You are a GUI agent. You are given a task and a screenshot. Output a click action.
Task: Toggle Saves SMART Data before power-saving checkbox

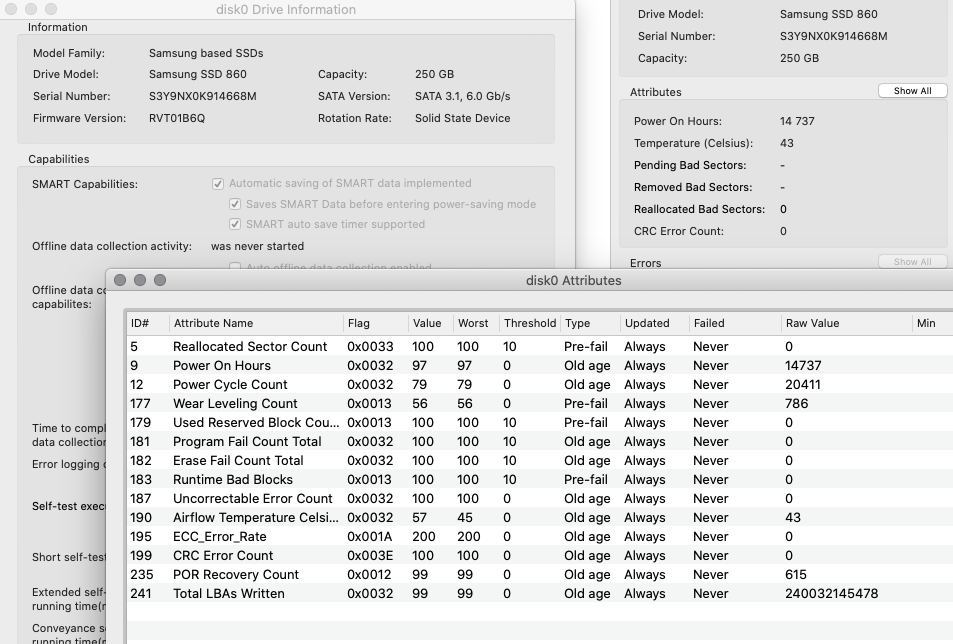point(235,204)
